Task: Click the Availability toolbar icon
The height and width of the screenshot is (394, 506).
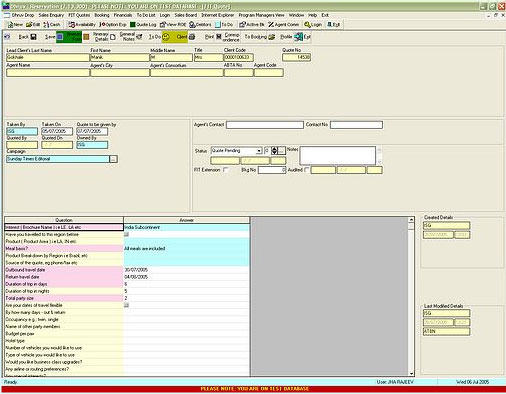Action: (x=82, y=25)
